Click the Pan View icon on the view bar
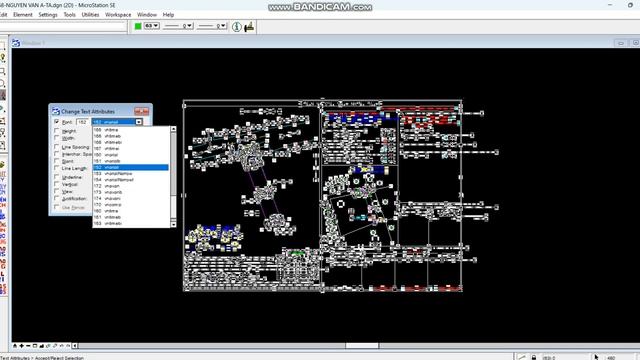 point(55,346)
